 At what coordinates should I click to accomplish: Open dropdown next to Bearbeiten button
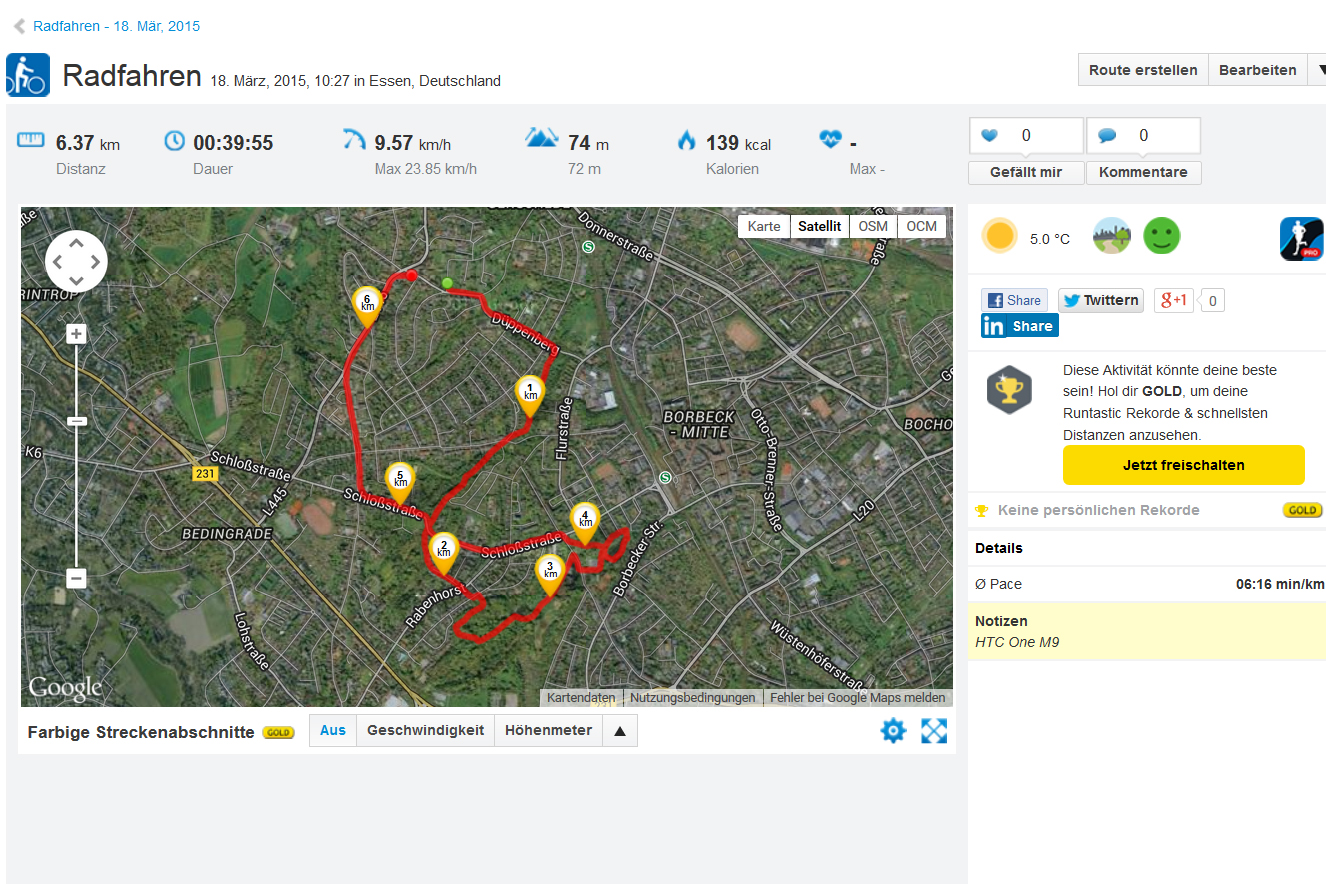pos(1318,70)
